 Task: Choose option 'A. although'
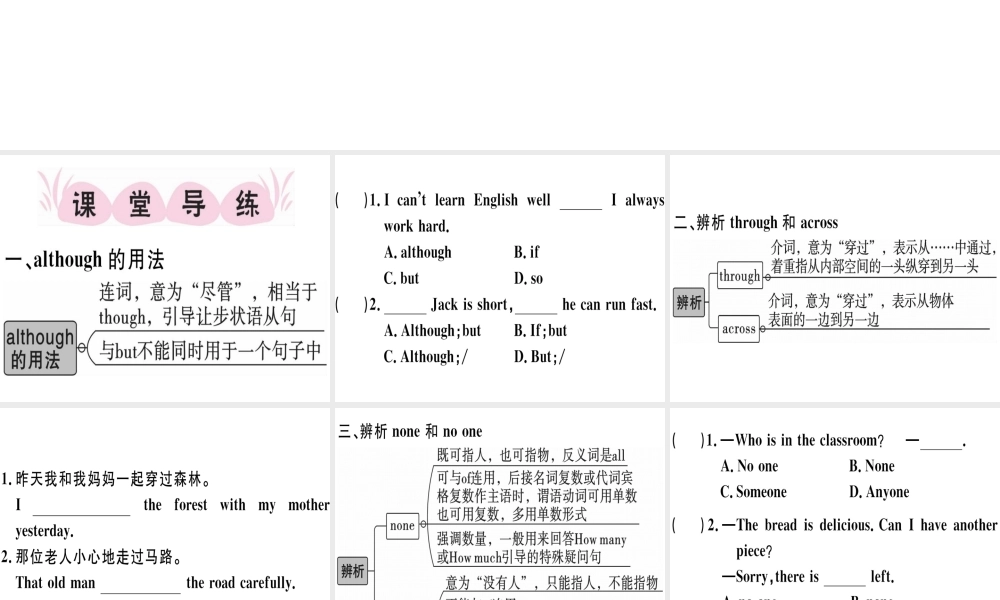(417, 252)
